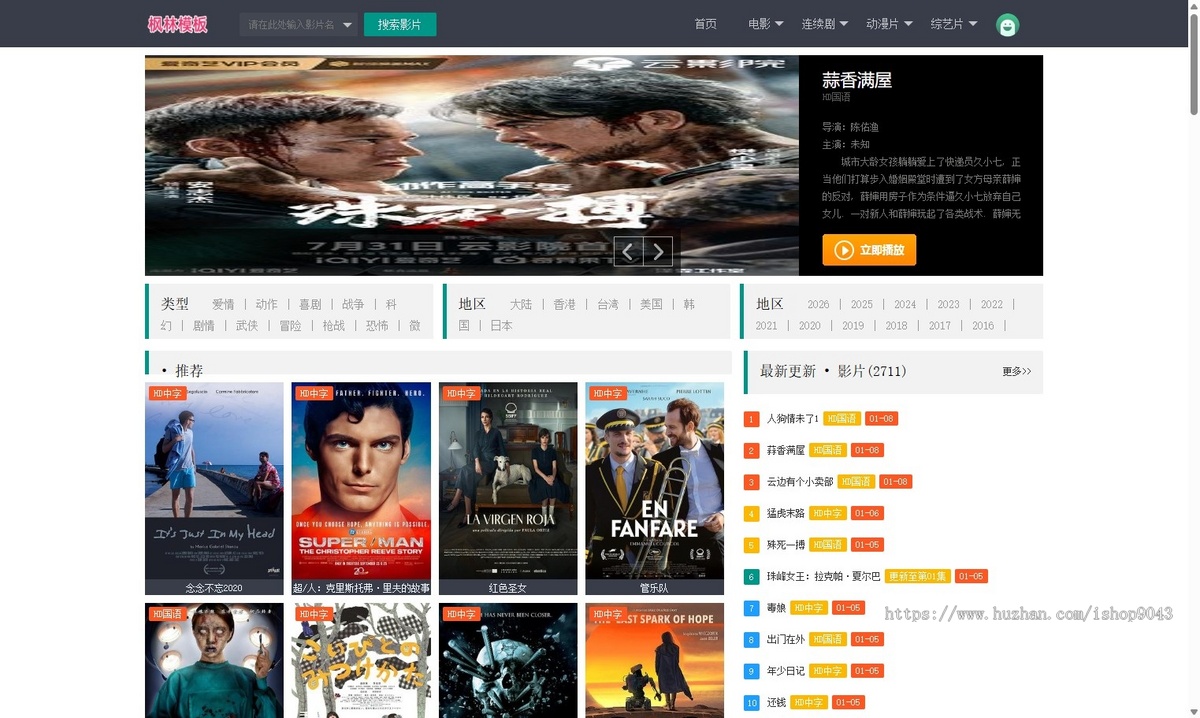Open the 红色圣女 movie poster
This screenshot has height=718, width=1200.
(508, 481)
